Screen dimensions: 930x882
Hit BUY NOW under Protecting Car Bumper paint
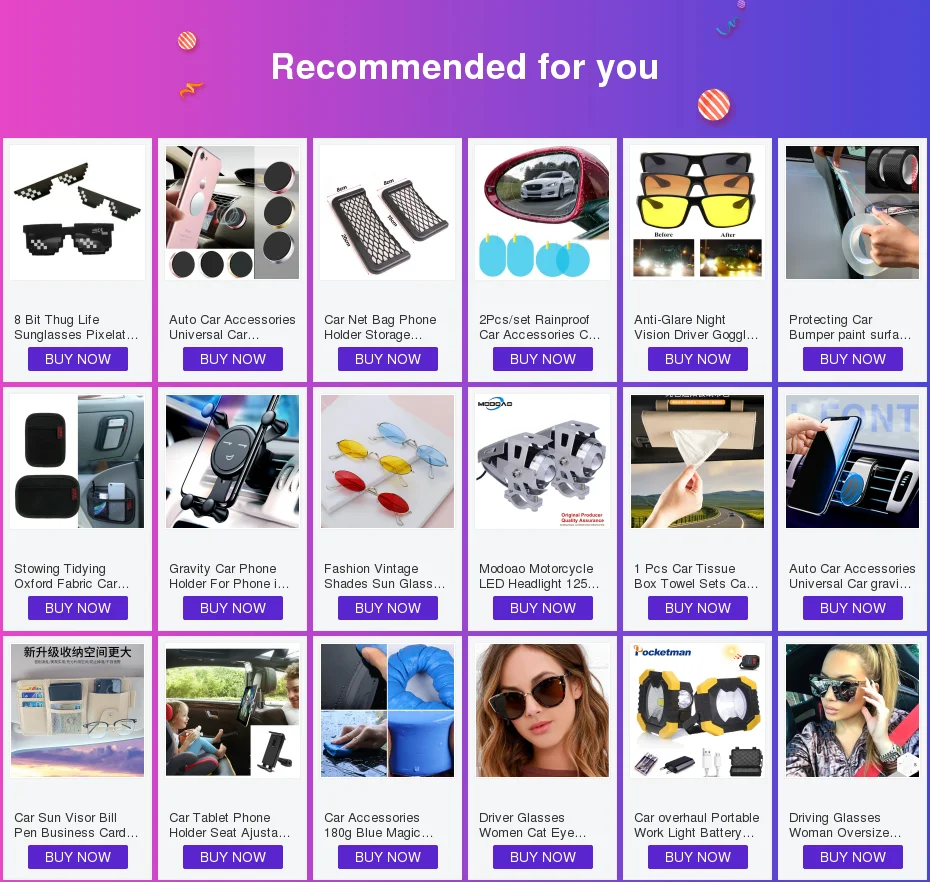point(853,359)
